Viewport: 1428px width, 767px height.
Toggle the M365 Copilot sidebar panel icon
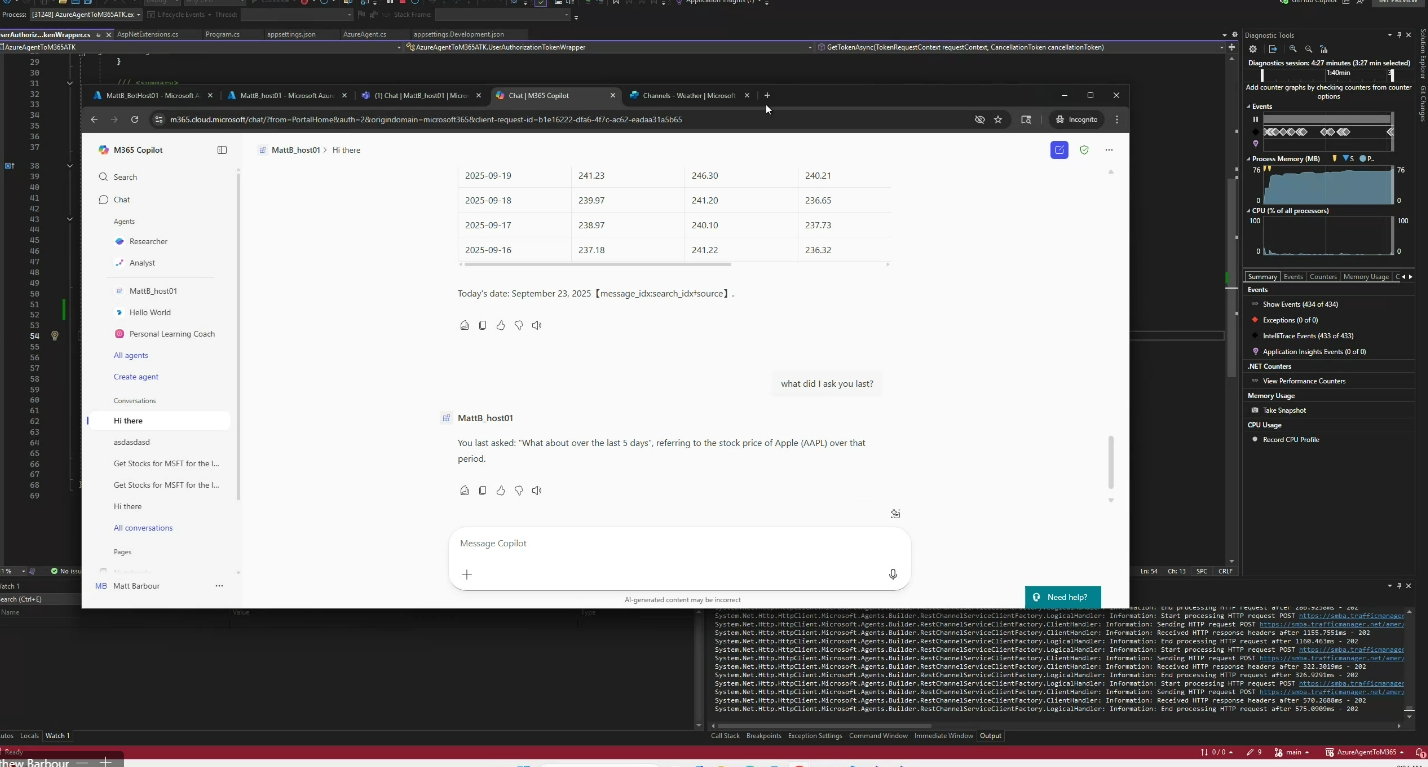(222, 150)
